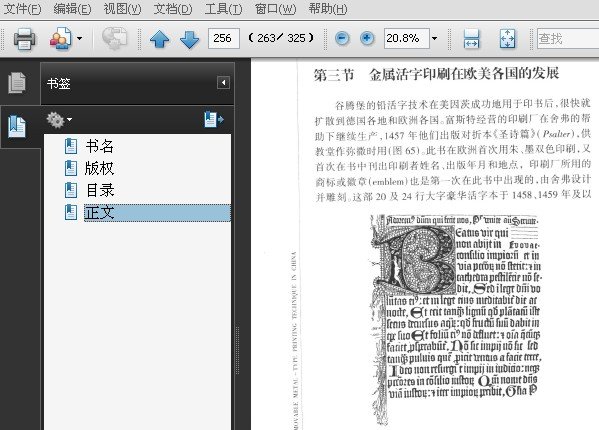Screen dimensions: 599x430
Task: Select the 目录 bookmark
Action: tap(100, 190)
